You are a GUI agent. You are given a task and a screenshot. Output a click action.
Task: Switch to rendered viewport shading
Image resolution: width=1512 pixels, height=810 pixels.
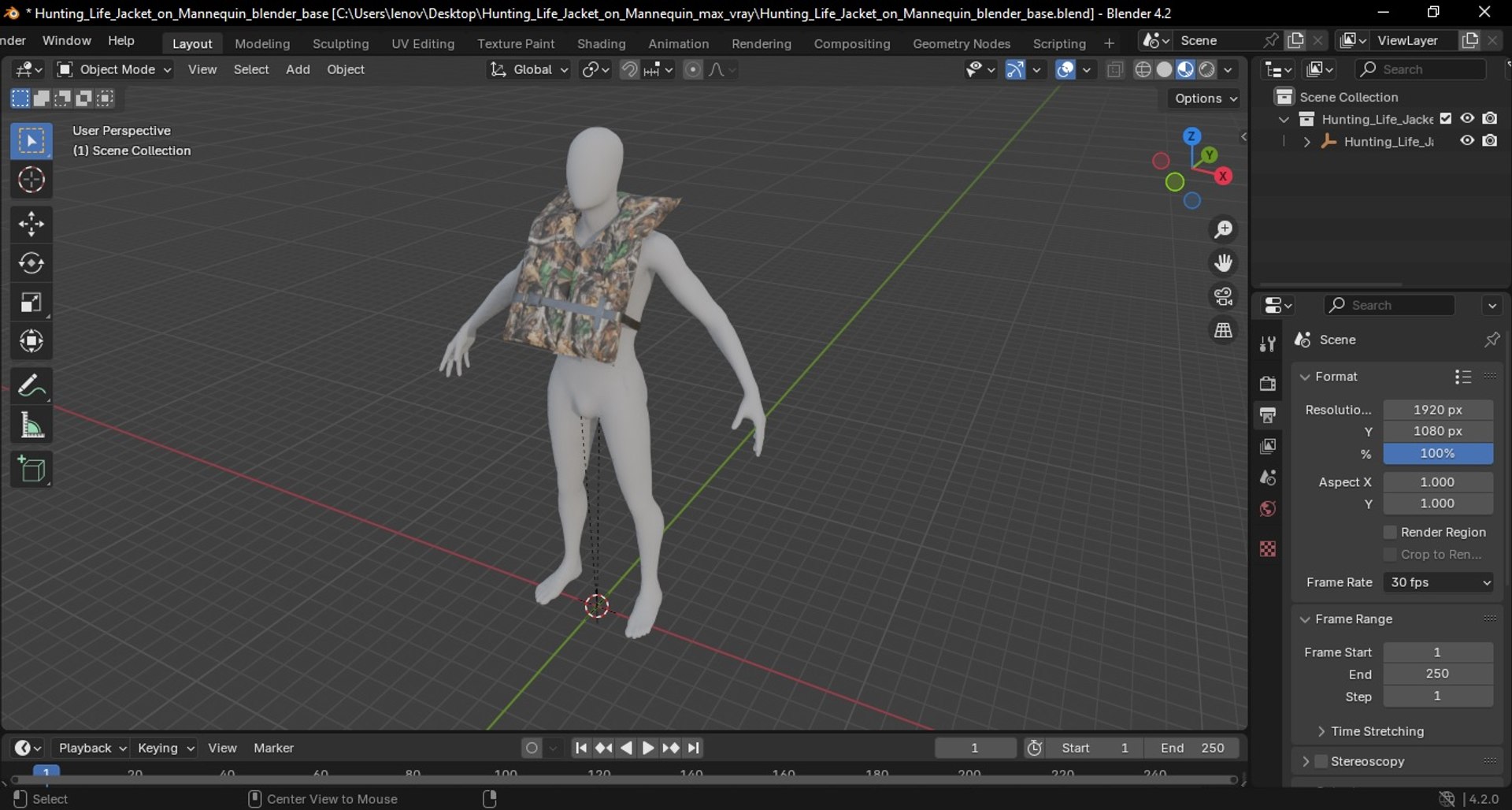1206,69
